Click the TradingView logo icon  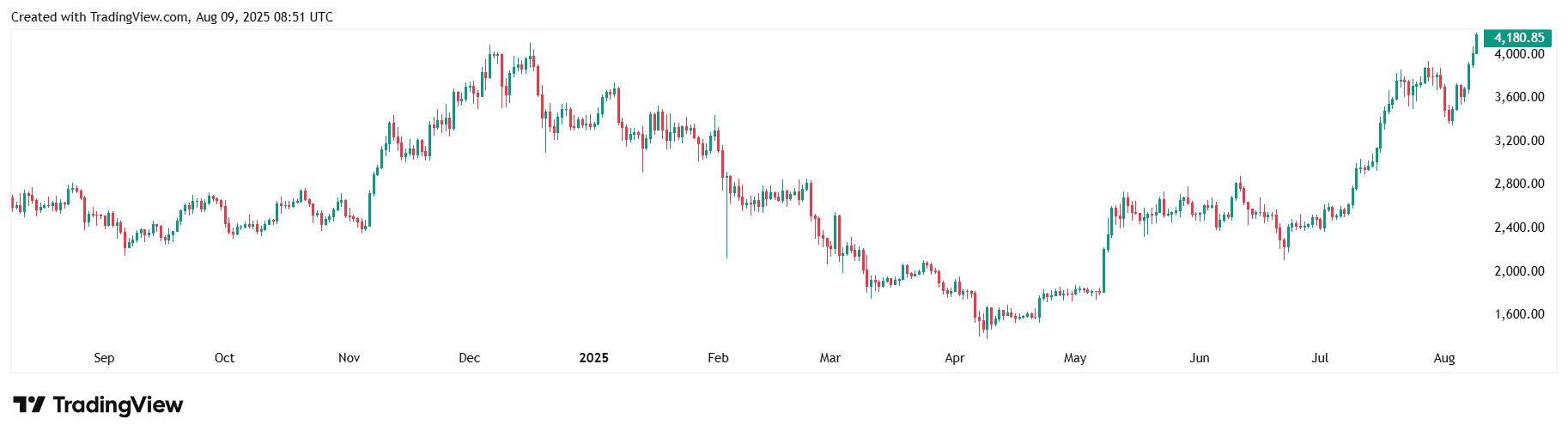point(28,404)
